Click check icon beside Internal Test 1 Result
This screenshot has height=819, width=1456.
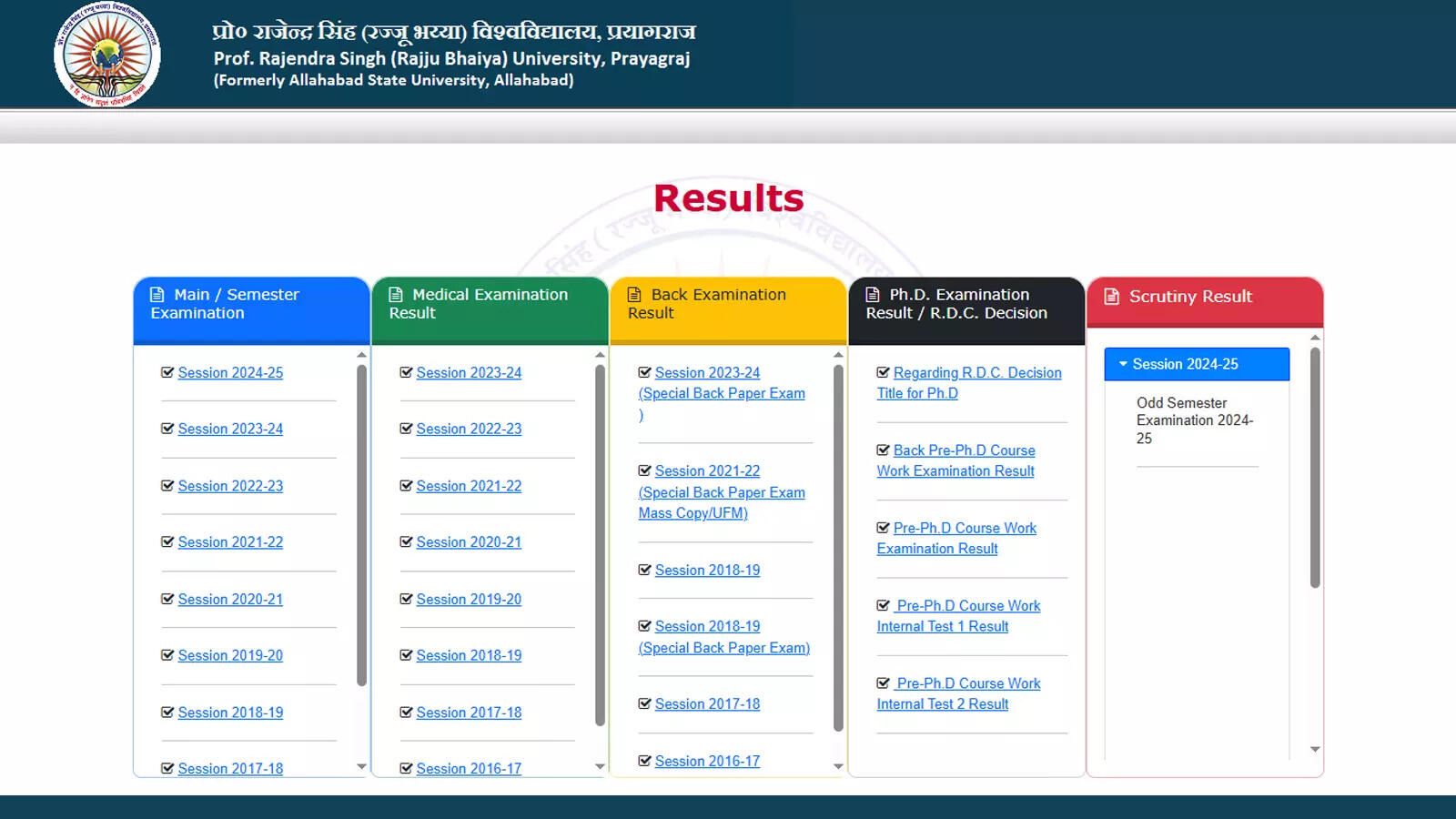pos(883,605)
